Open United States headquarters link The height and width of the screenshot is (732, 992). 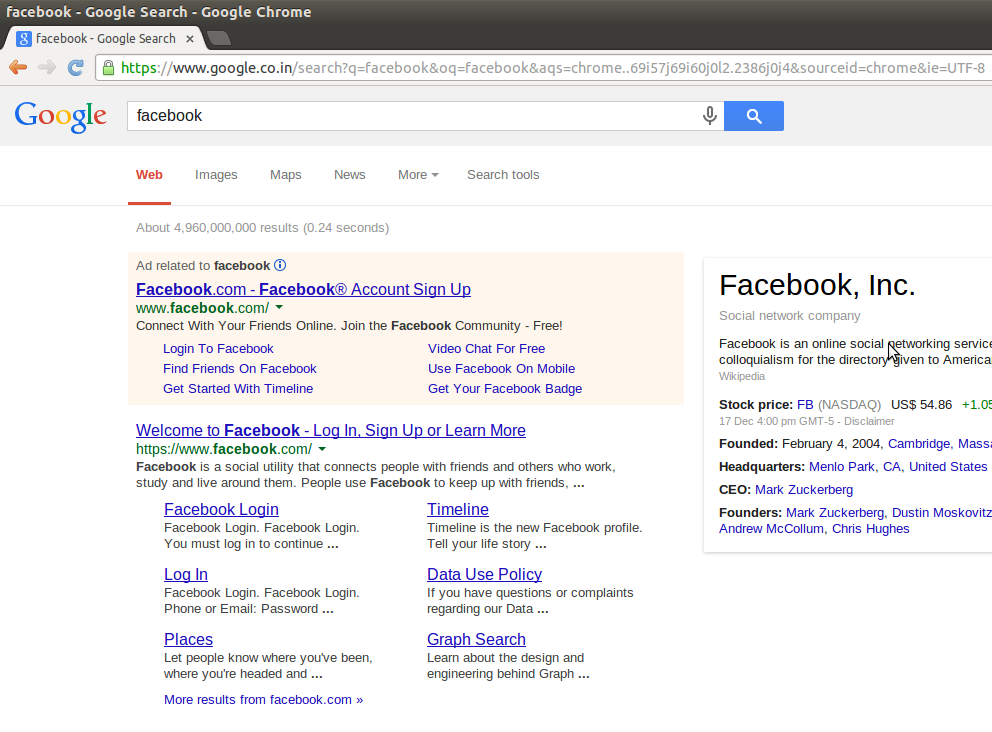click(948, 467)
